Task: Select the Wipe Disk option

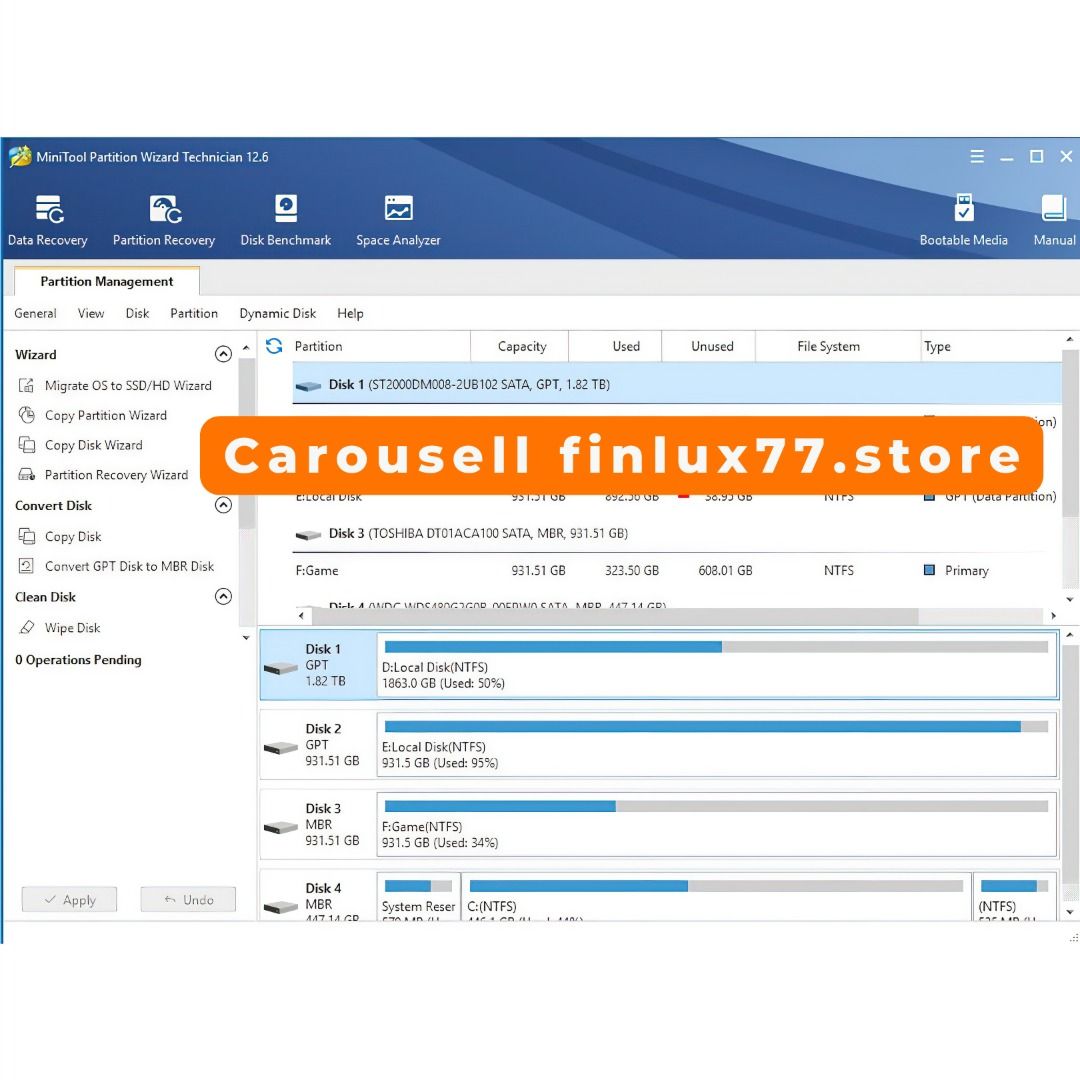Action: point(73,627)
